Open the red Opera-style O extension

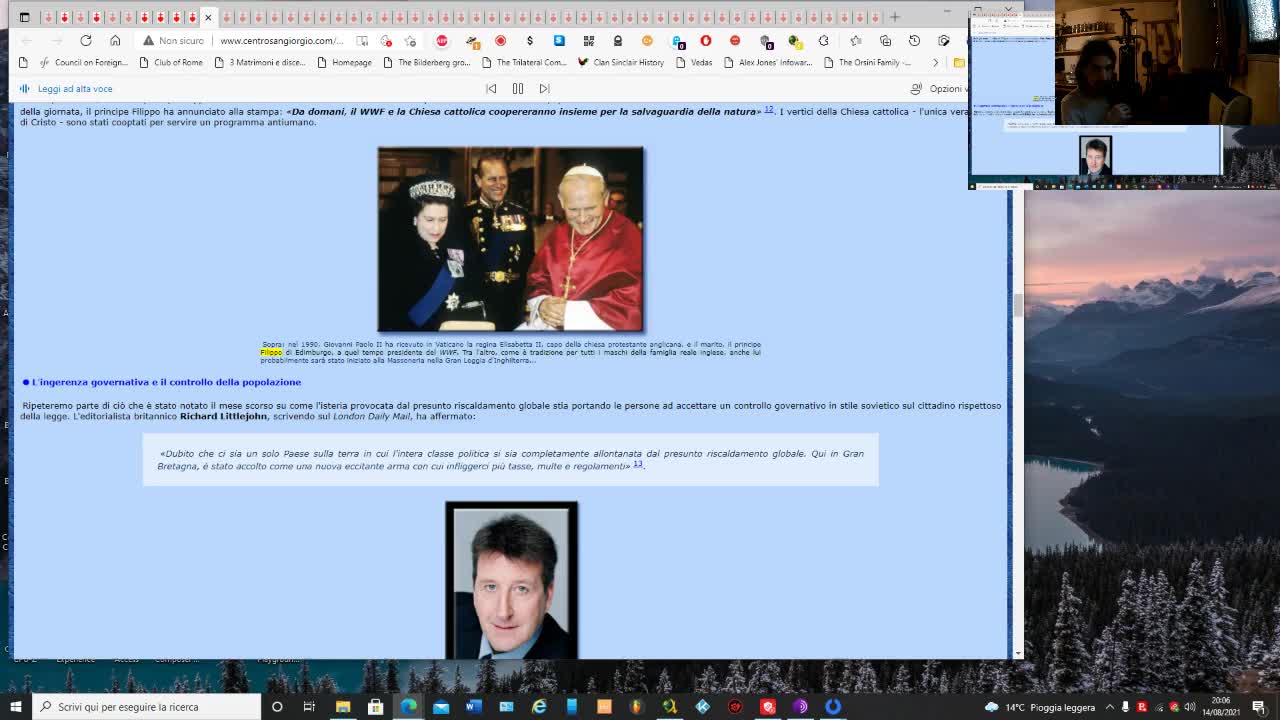click(706, 40)
